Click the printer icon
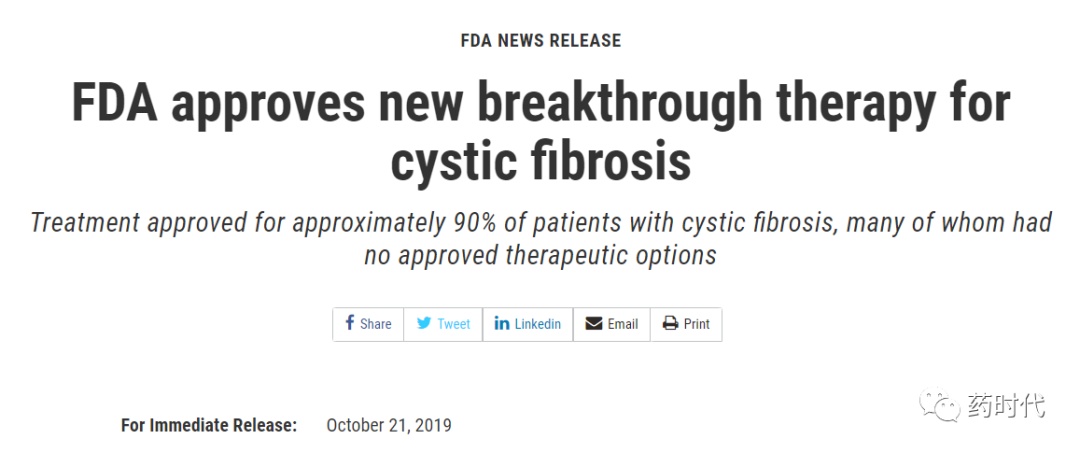The width and height of the screenshot is (1080, 453). (x=670, y=324)
